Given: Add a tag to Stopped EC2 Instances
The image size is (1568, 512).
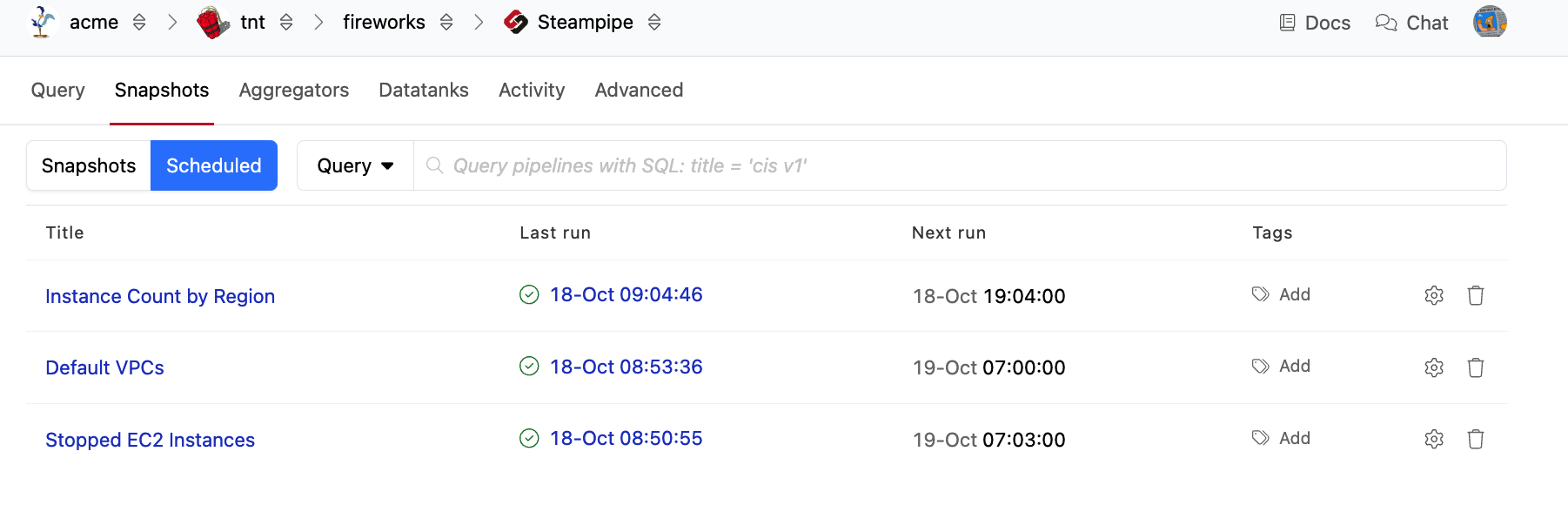Looking at the screenshot, I should tap(1282, 438).
